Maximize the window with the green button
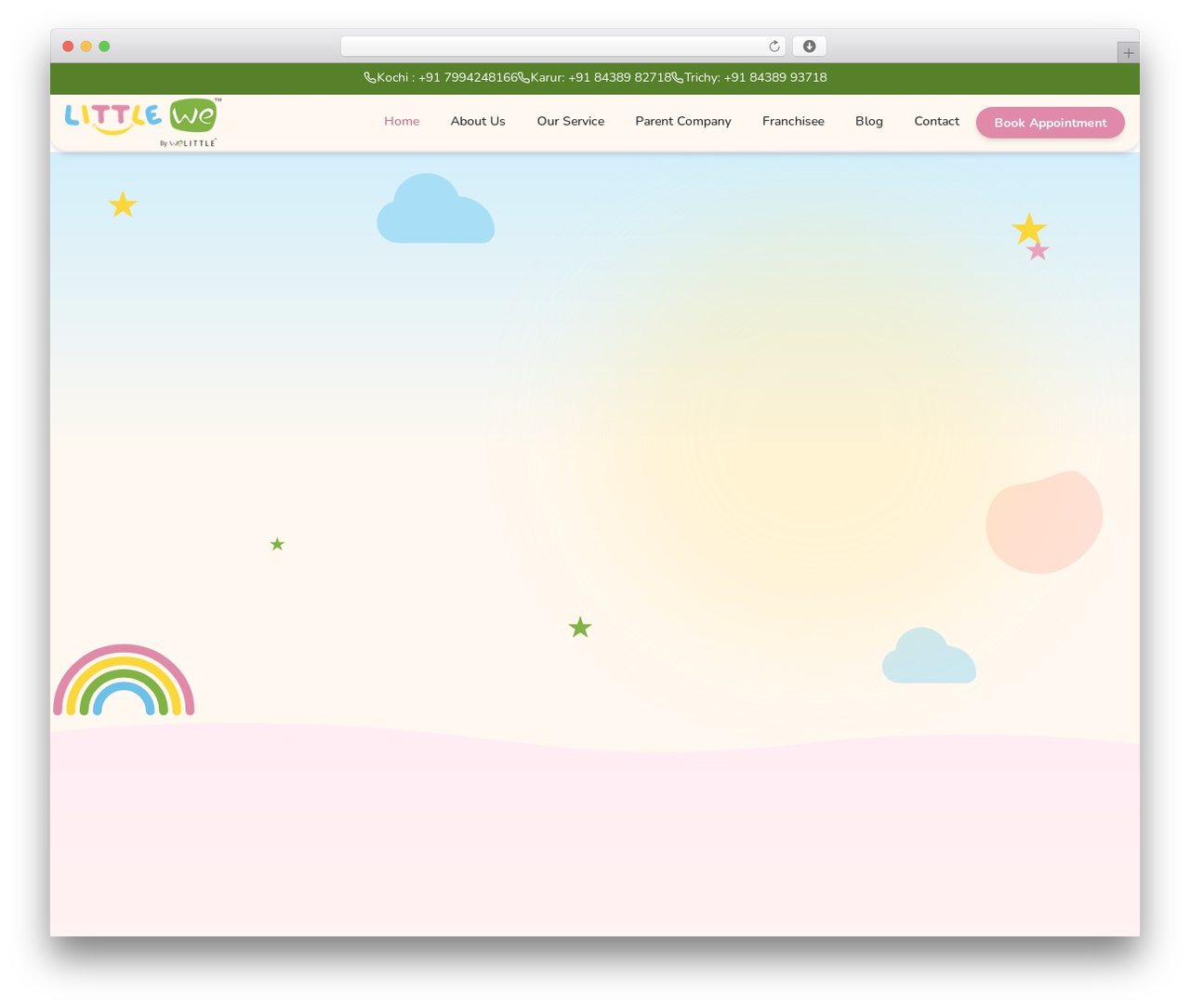 pyautogui.click(x=104, y=46)
